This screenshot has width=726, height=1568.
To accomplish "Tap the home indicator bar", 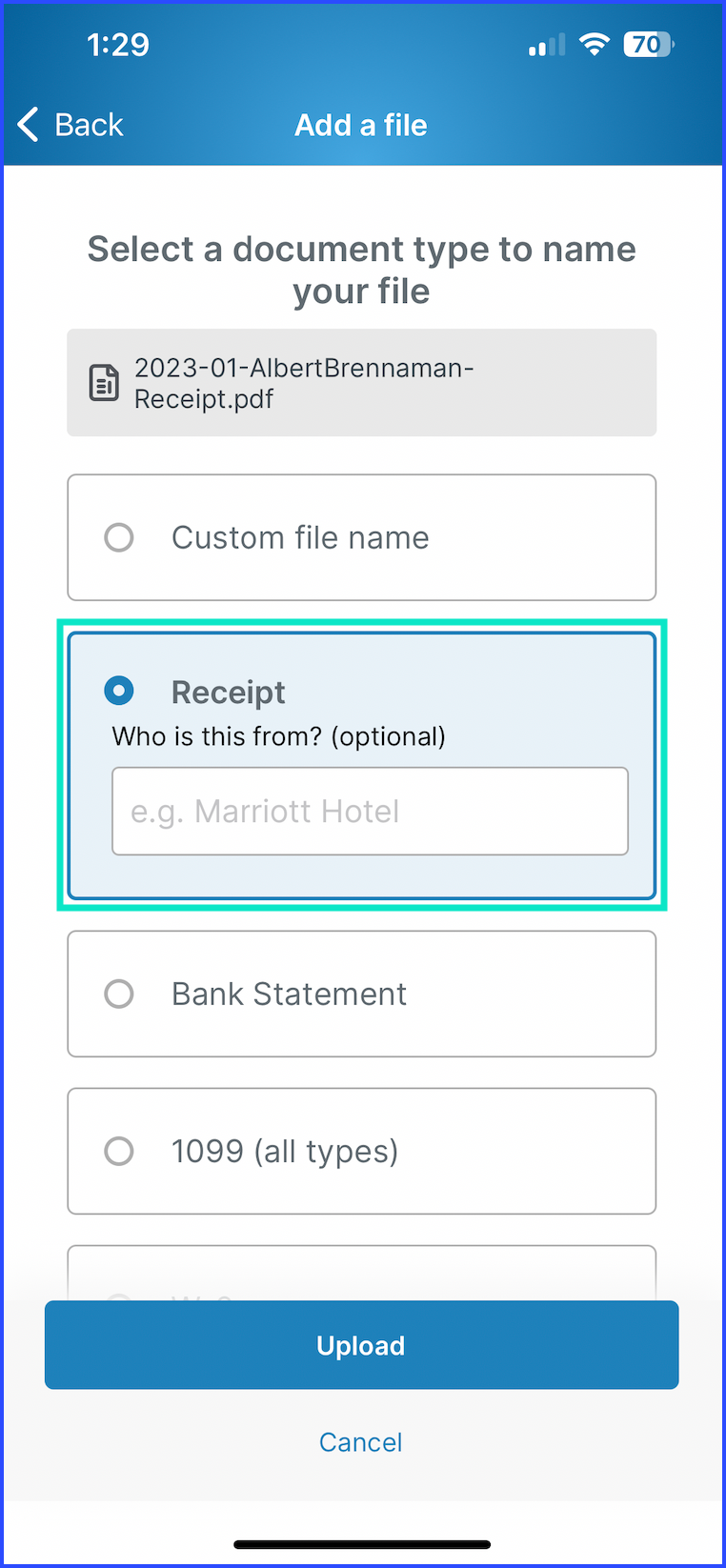I will pyautogui.click(x=362, y=1544).
